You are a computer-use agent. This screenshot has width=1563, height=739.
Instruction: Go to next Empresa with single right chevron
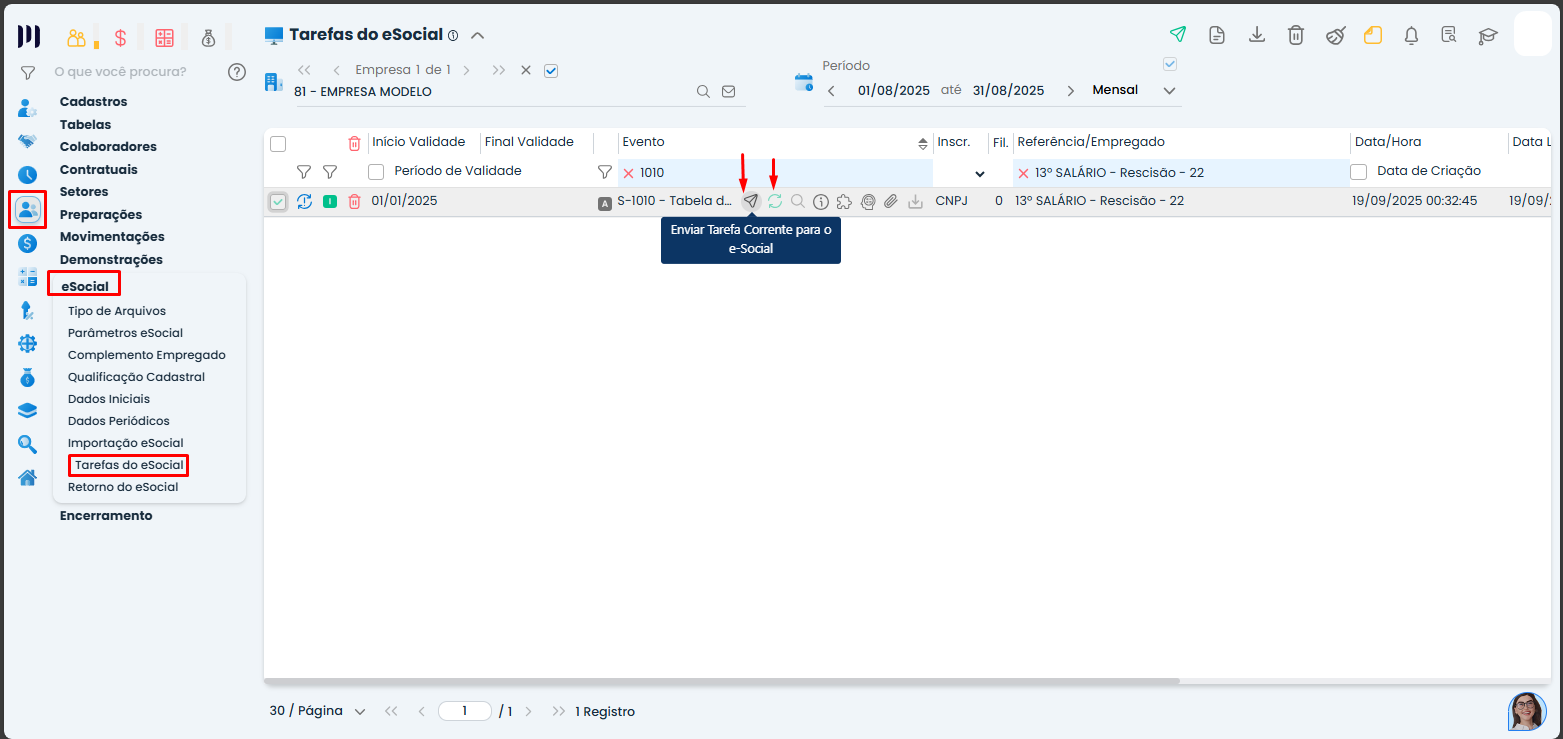click(x=467, y=70)
